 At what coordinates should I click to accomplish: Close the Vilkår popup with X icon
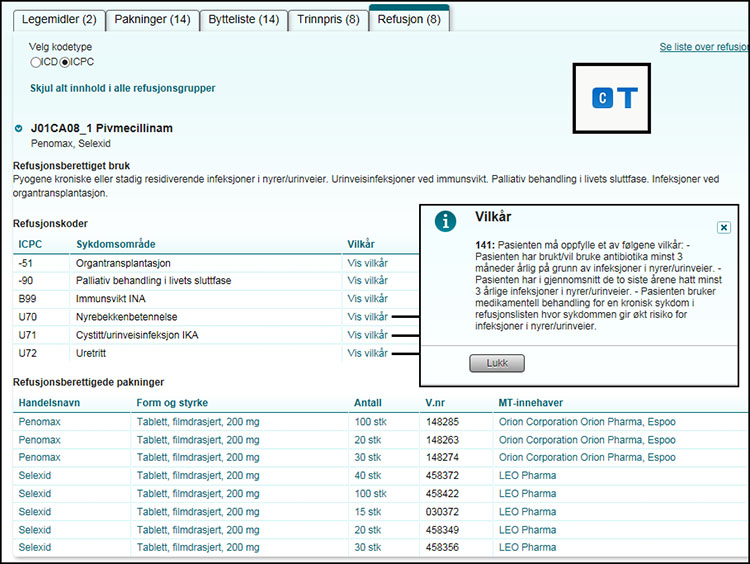(x=724, y=227)
